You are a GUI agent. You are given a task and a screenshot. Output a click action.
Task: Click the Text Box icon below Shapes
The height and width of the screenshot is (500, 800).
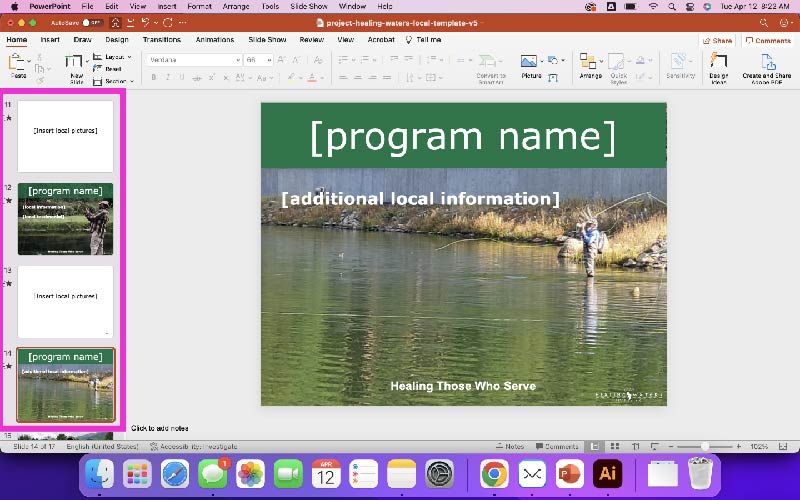[553, 78]
